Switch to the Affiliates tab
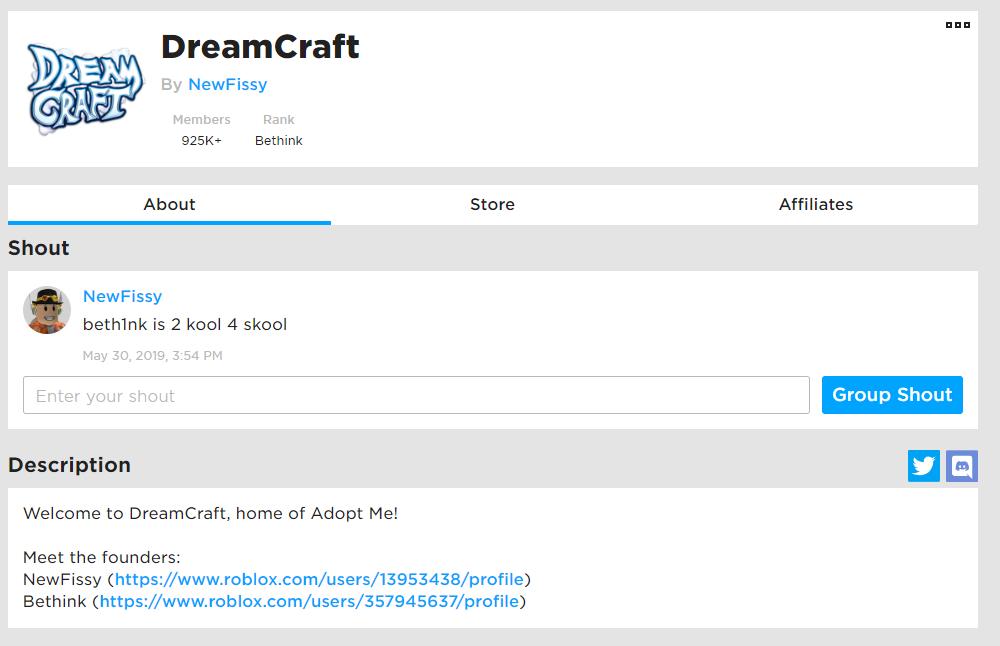This screenshot has width=1000, height=646. (816, 205)
